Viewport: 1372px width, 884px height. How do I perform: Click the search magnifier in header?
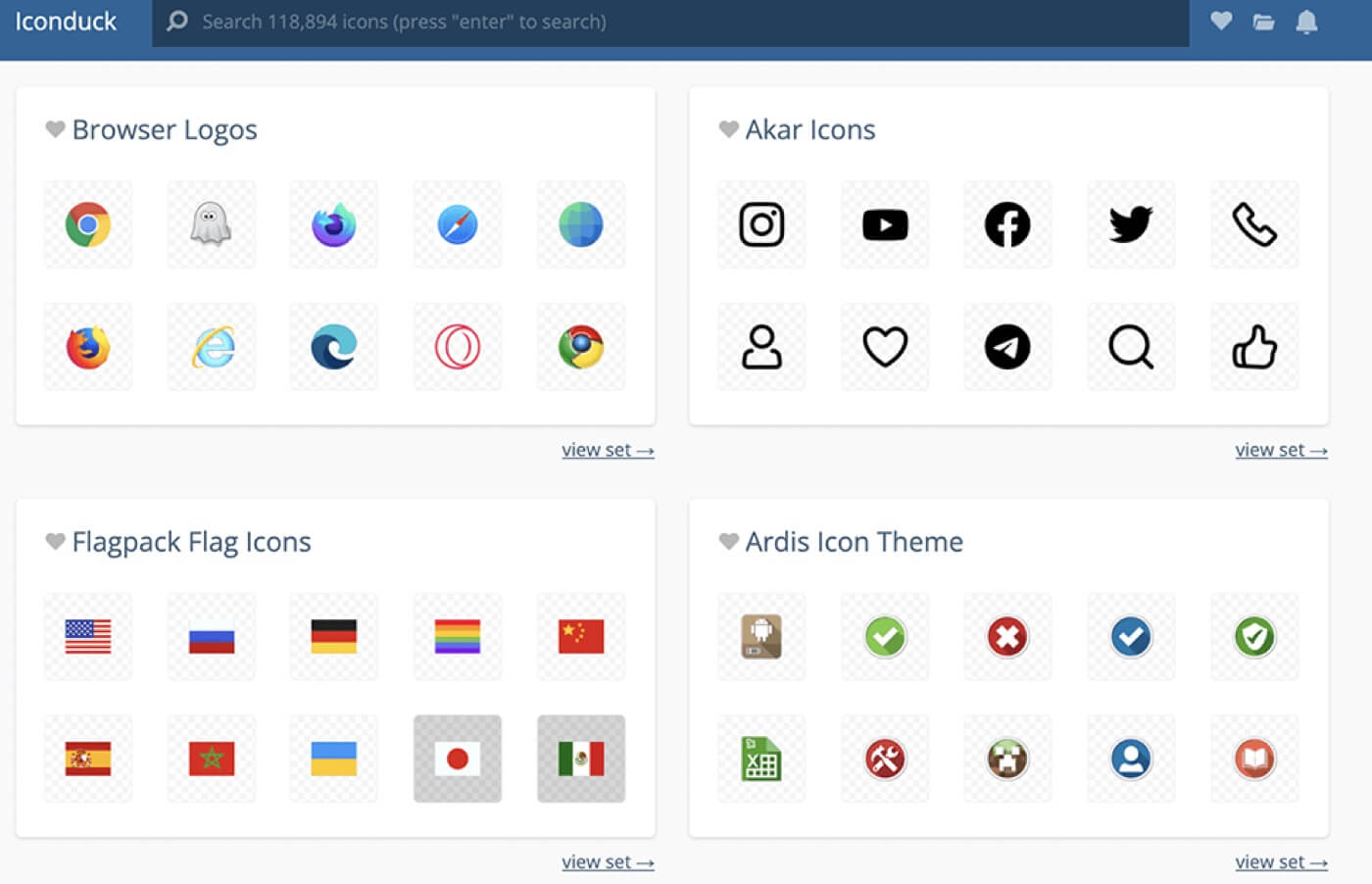pyautogui.click(x=176, y=21)
